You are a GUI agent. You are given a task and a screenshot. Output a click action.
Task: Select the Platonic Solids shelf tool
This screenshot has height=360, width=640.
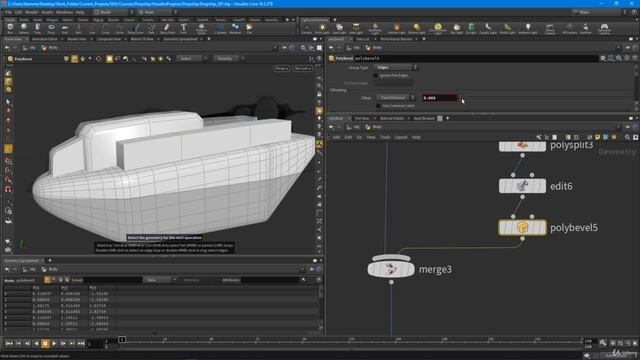201,28
